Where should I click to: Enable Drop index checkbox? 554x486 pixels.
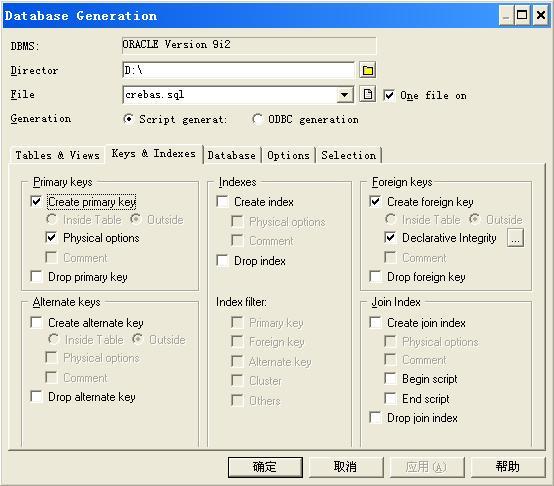coord(222,261)
